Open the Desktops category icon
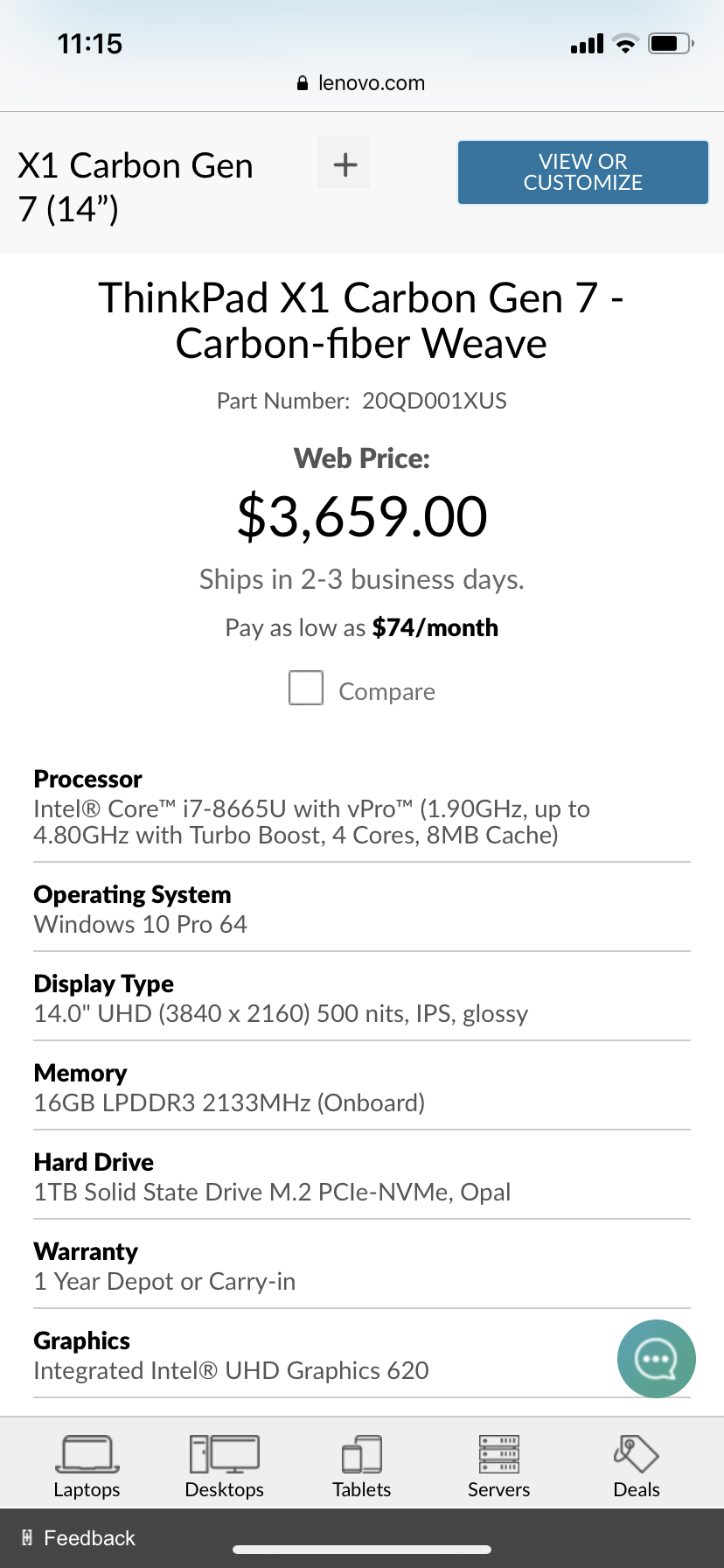 pos(224,1454)
